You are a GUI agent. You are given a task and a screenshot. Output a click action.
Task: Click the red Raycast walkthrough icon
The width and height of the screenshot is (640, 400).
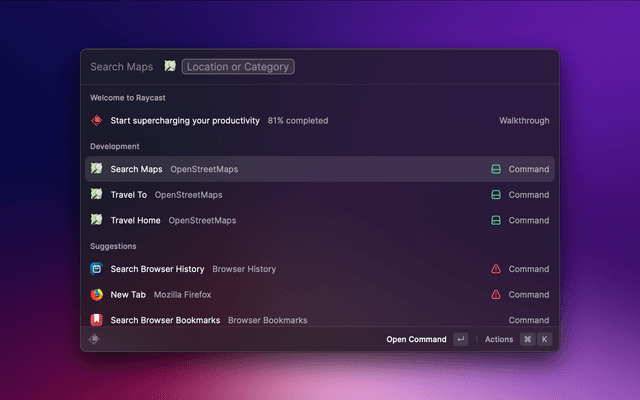pos(97,121)
